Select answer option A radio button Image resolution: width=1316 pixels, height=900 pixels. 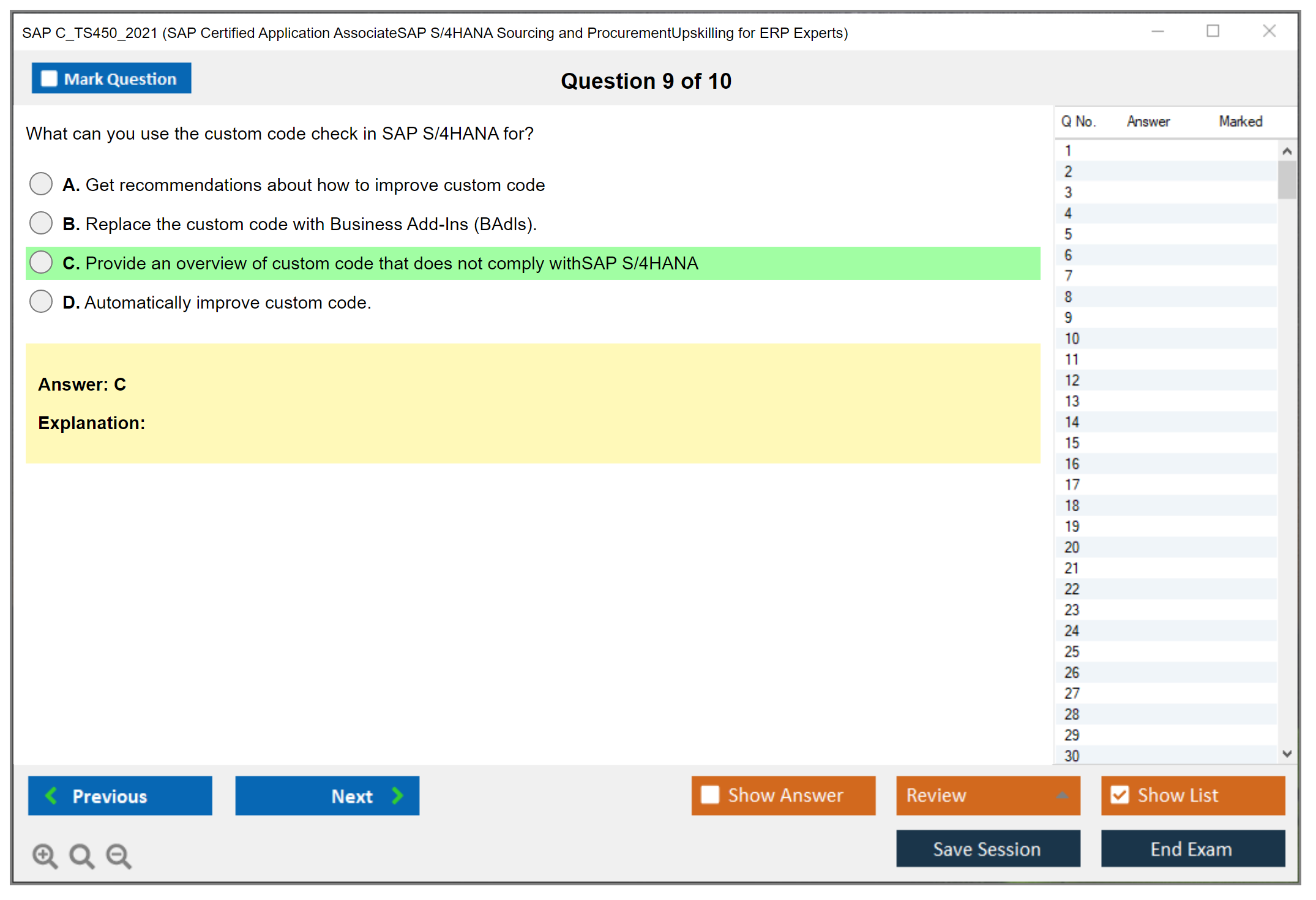[41, 184]
